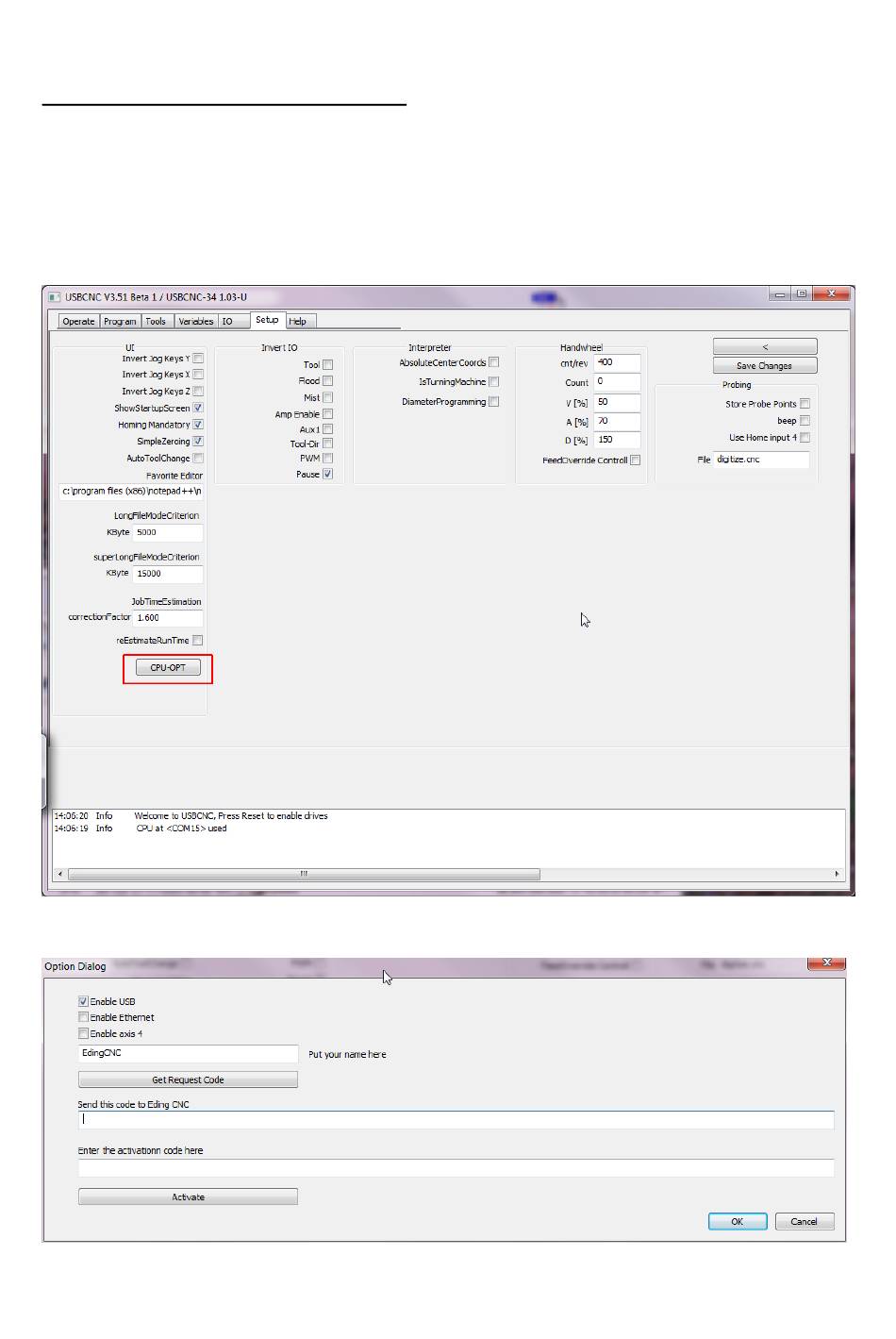896x1339 pixels.
Task: Click the '<' collapse button above Save Changes
Action: click(764, 347)
